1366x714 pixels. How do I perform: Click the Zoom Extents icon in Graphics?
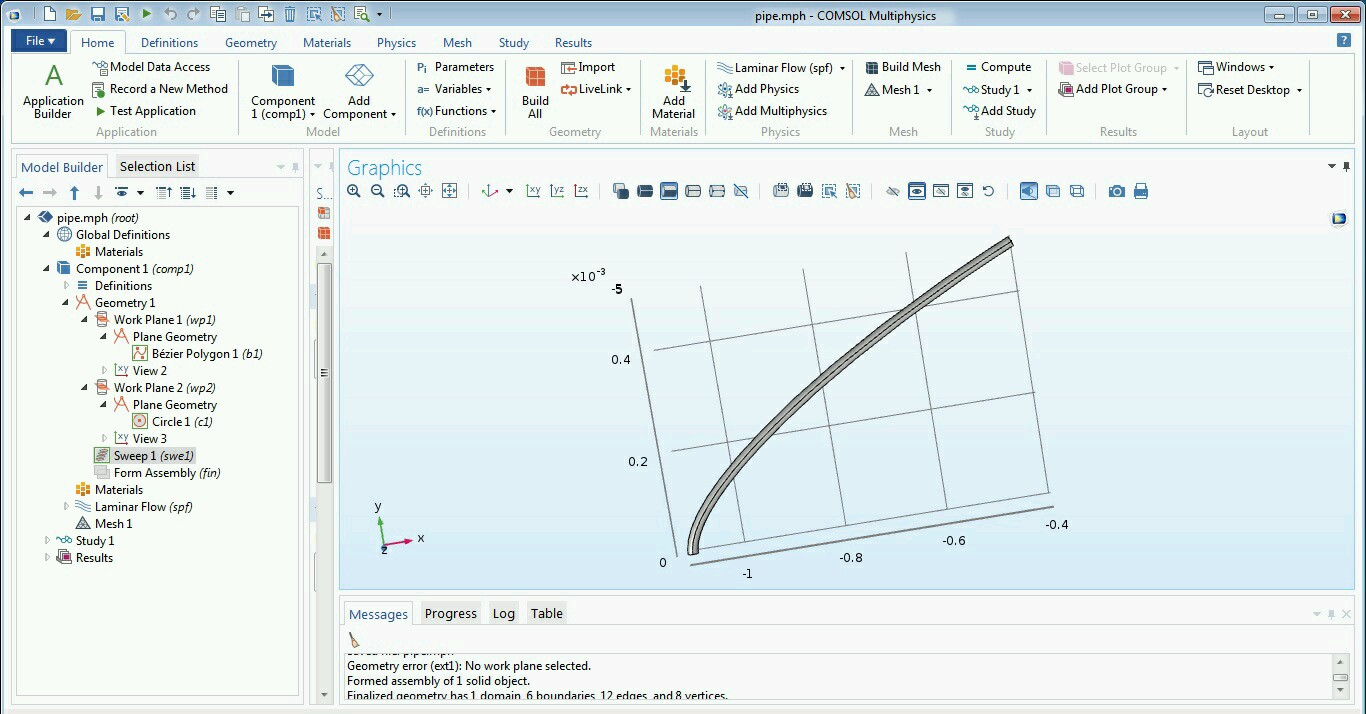tap(450, 191)
